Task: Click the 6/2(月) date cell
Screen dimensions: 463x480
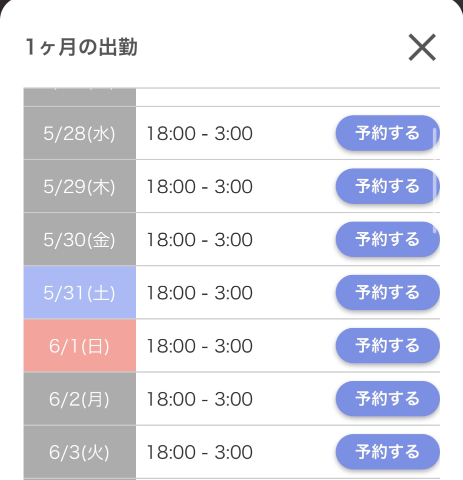Action: pos(80,399)
